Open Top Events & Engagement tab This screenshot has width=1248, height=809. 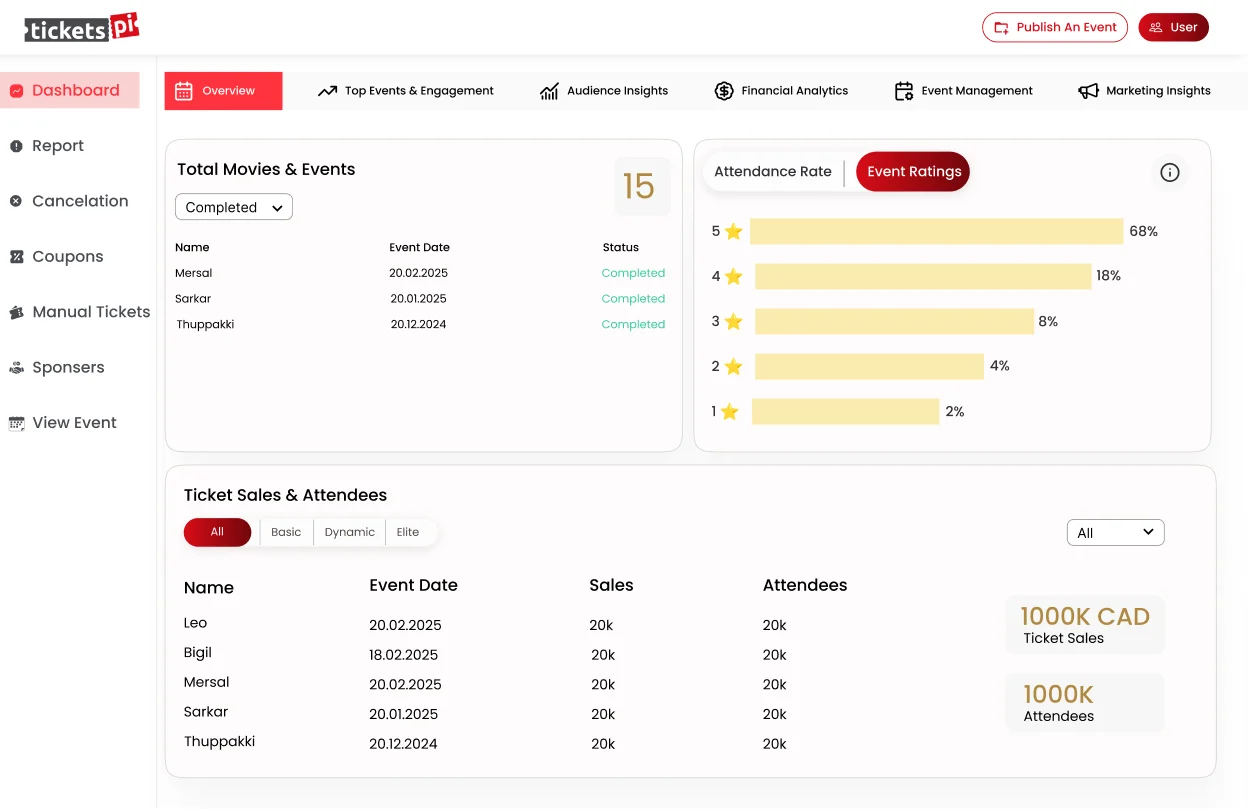pyautogui.click(x=406, y=91)
